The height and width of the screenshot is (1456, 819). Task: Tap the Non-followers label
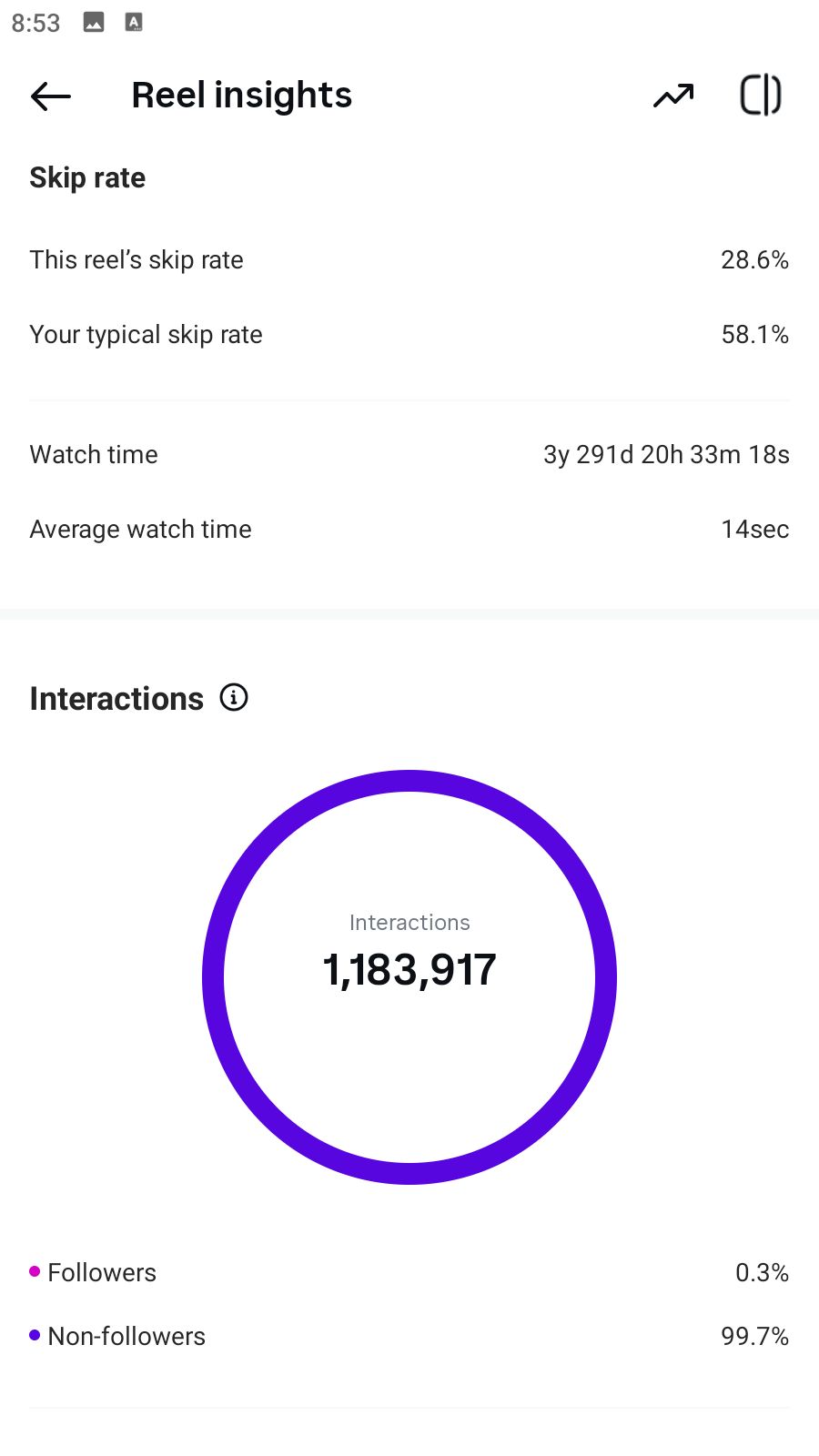click(126, 1336)
